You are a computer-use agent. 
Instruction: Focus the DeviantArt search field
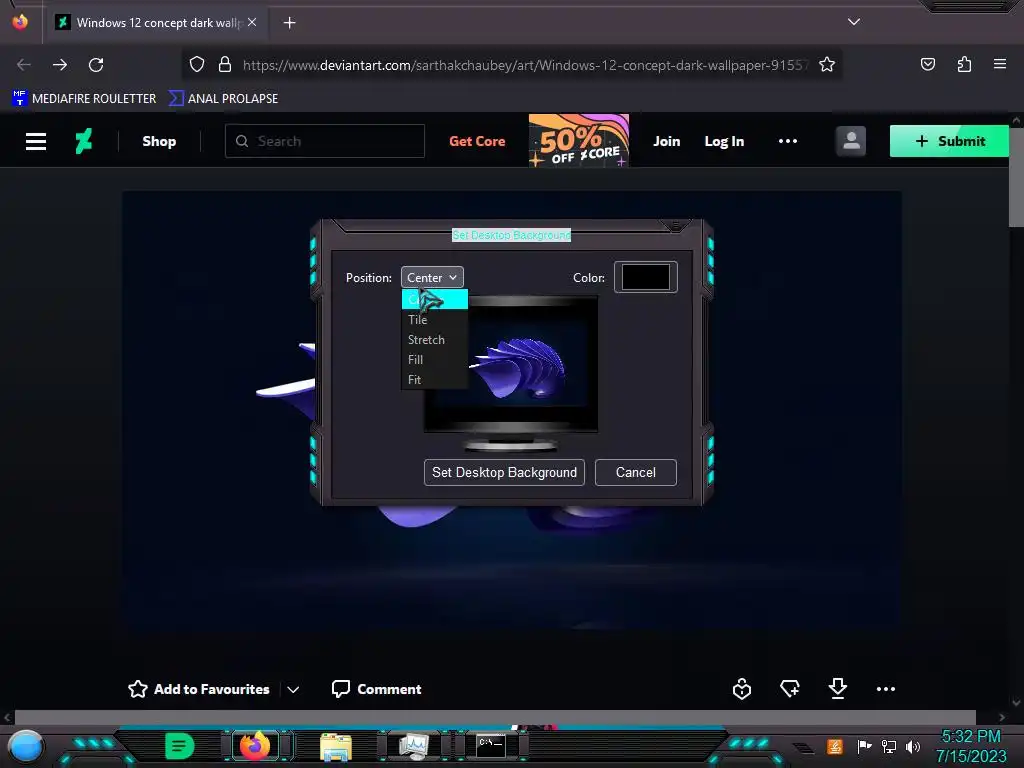point(325,141)
